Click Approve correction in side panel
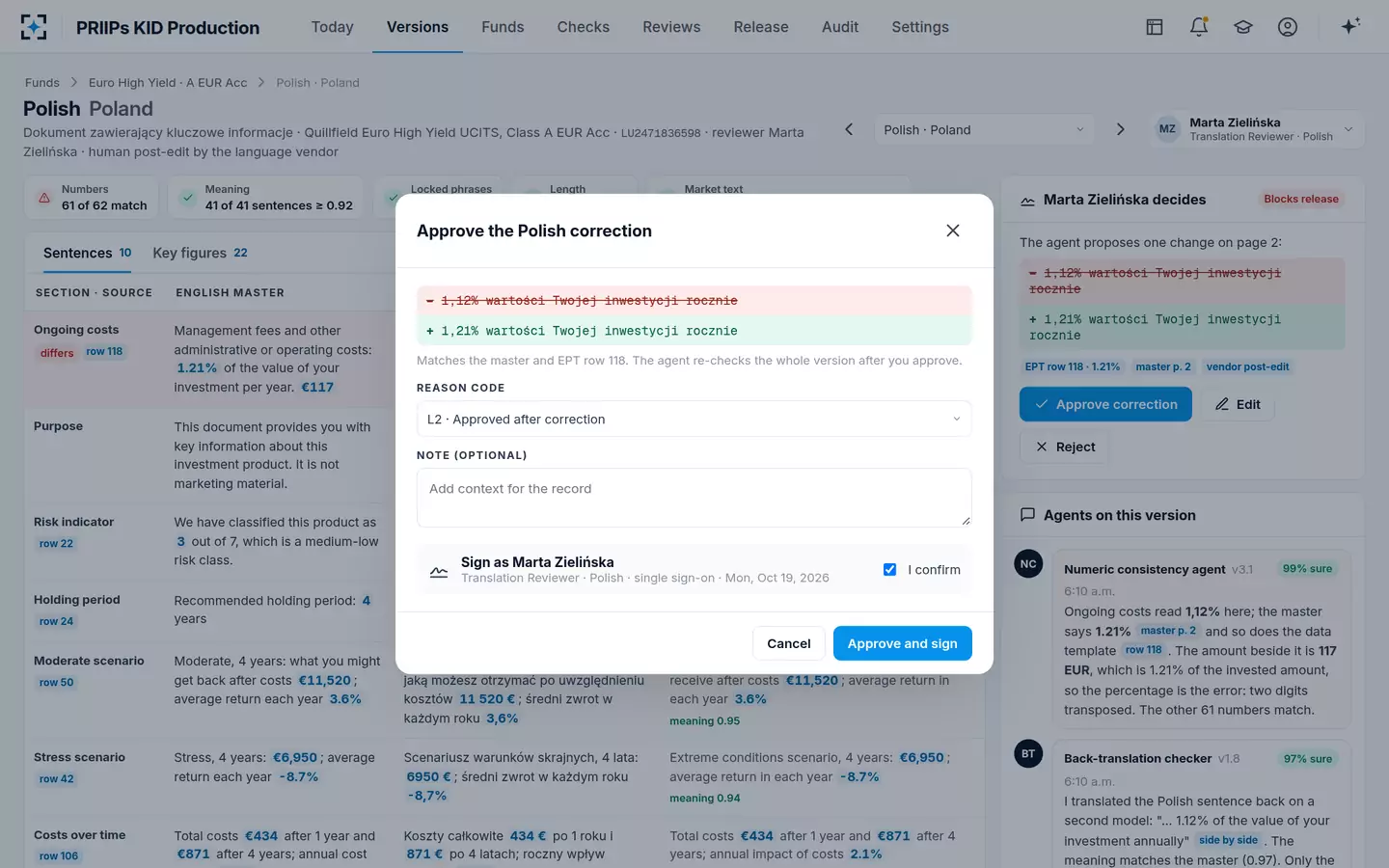The width and height of the screenshot is (1389, 868). coord(1105,404)
